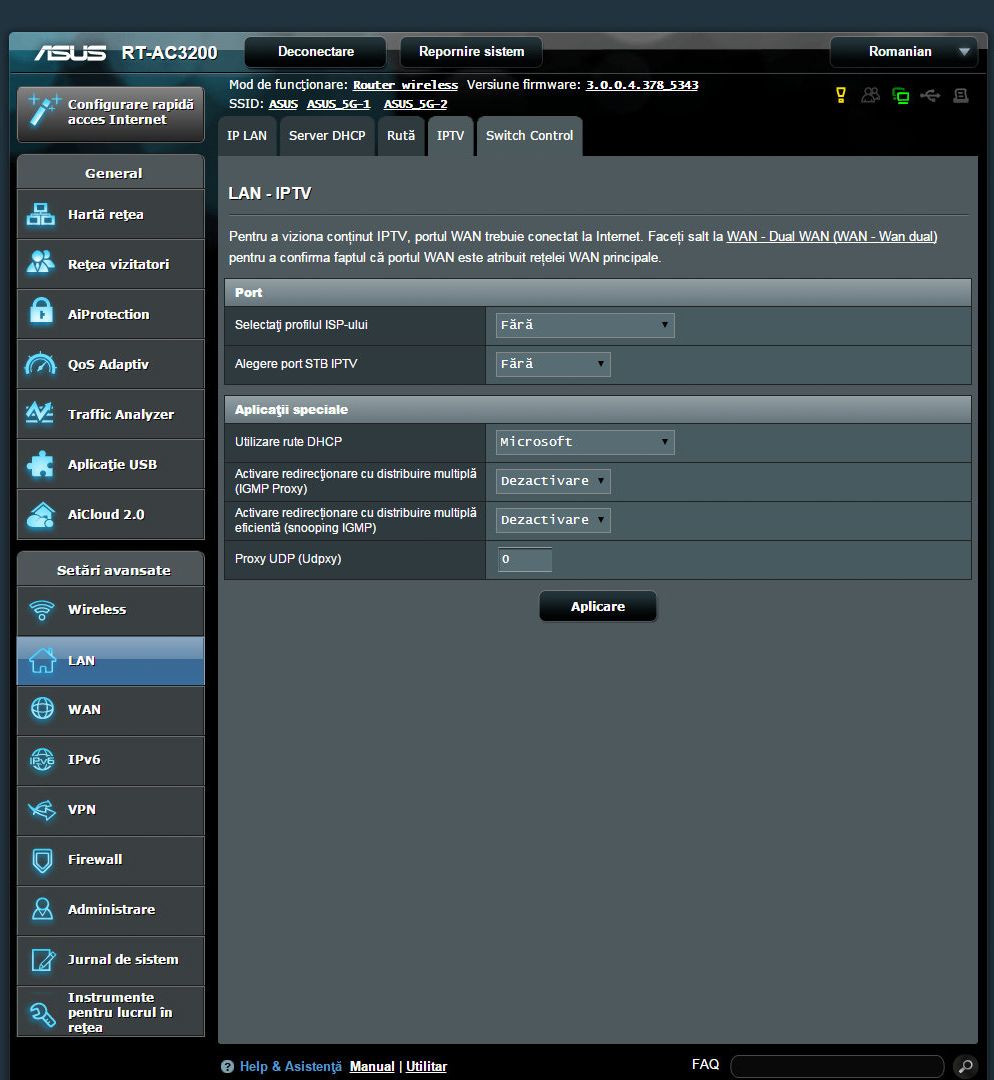Open the Utilizare rute DHCP dropdown

[585, 442]
